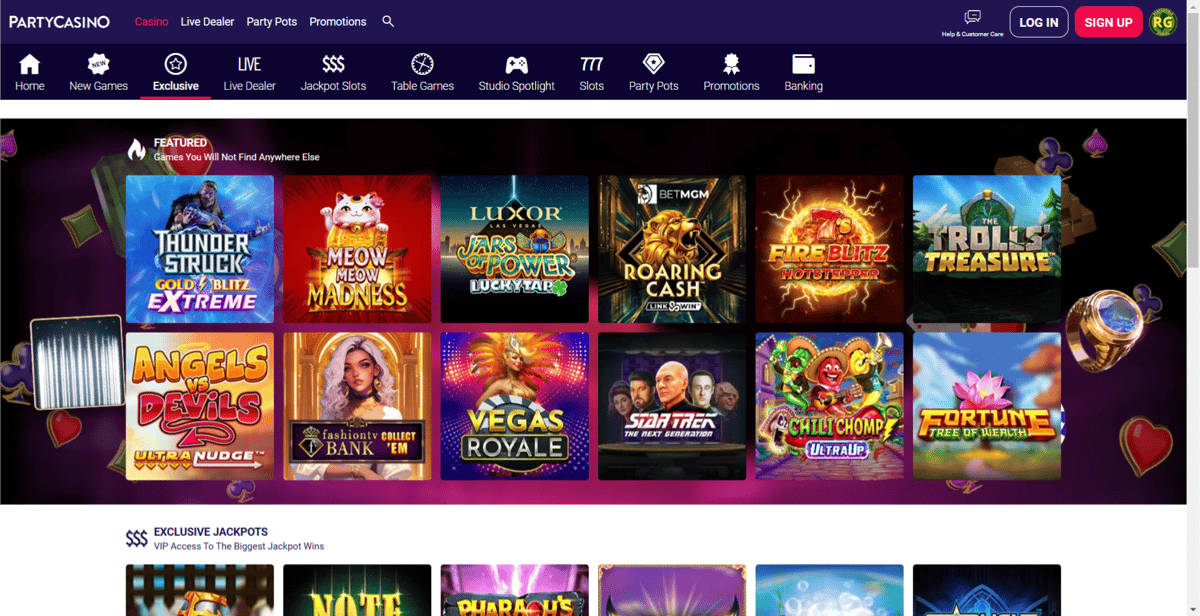The width and height of the screenshot is (1200, 616).
Task: Go to Home via house icon
Action: pos(30,64)
